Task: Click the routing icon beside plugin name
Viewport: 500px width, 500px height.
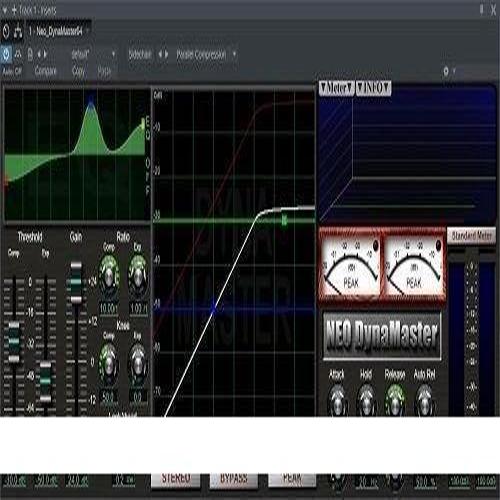Action: pos(18,32)
